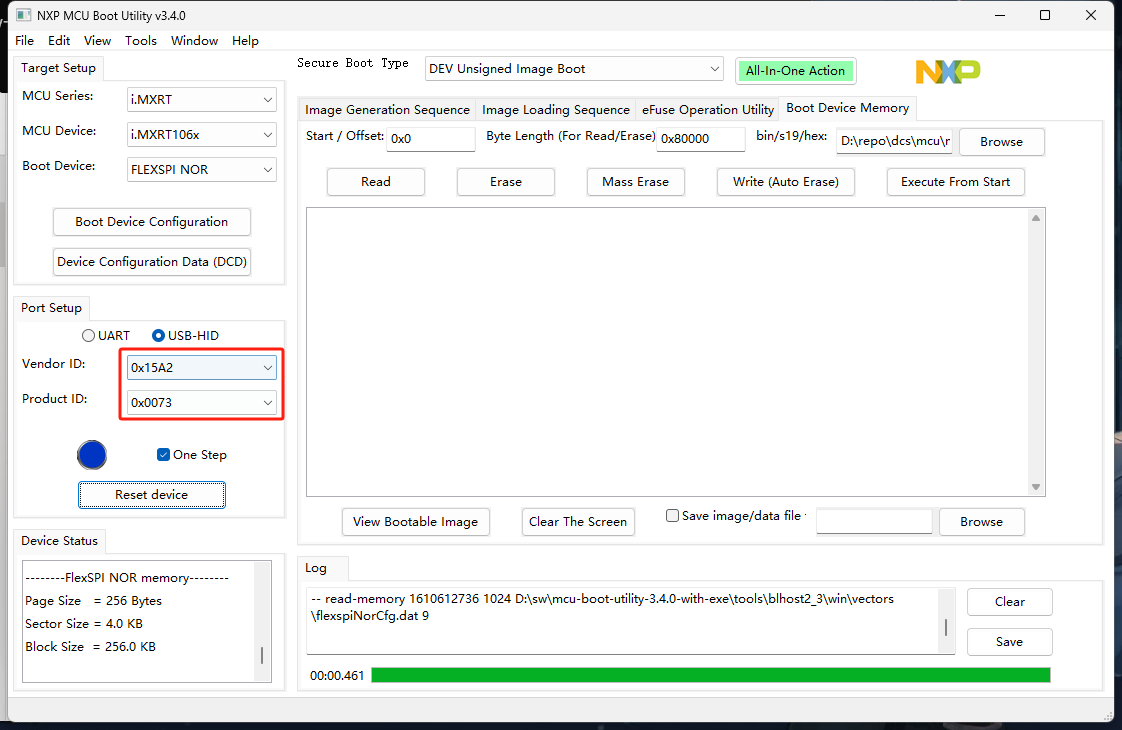Open the Boot Device dropdown
This screenshot has height=730, width=1122.
point(201,170)
